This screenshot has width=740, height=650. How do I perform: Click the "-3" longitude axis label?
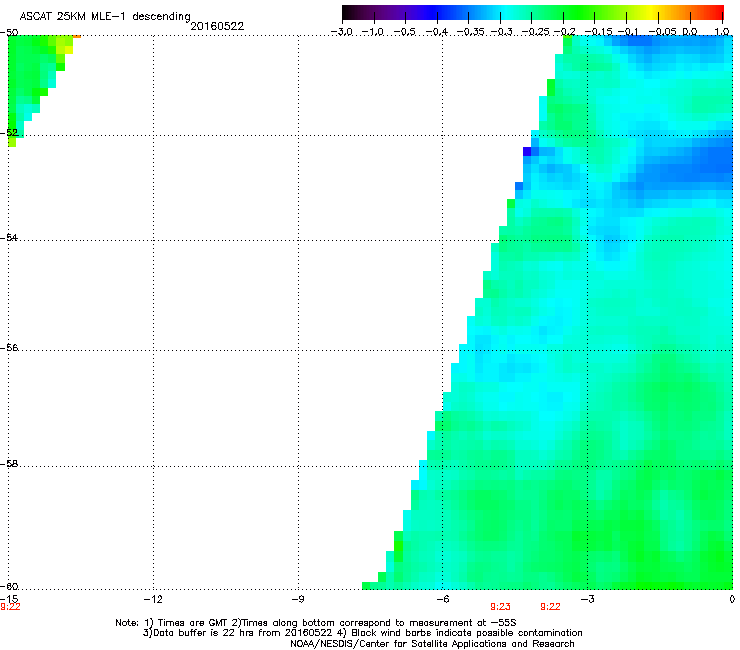587,599
